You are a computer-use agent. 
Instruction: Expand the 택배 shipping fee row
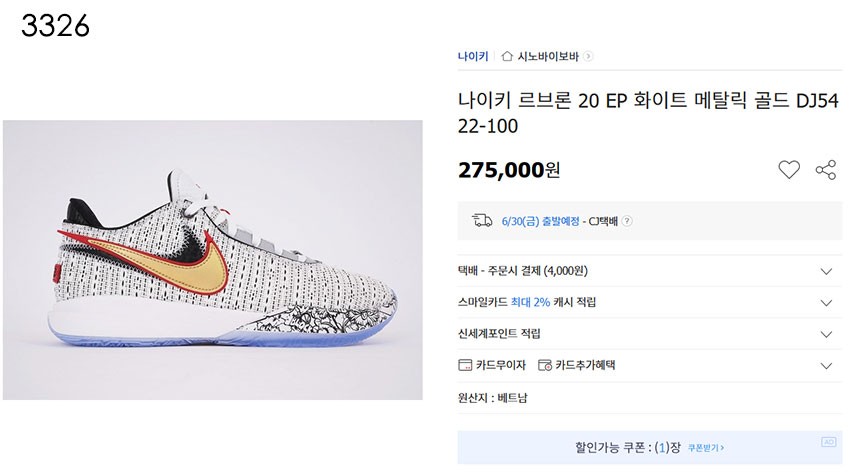coord(826,271)
